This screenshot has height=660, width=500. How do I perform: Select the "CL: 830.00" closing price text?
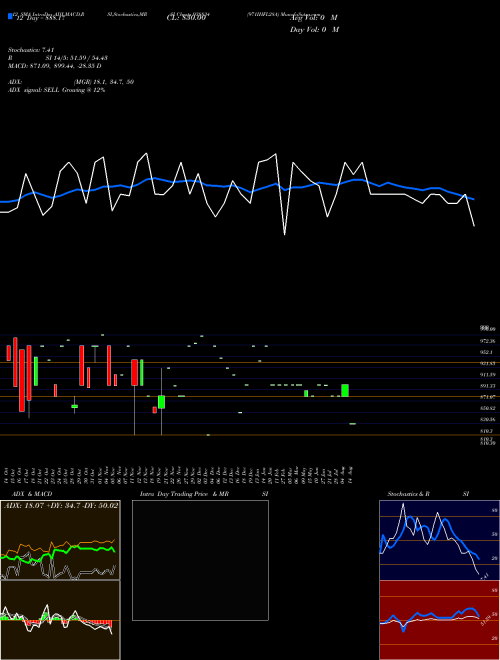(x=186, y=18)
